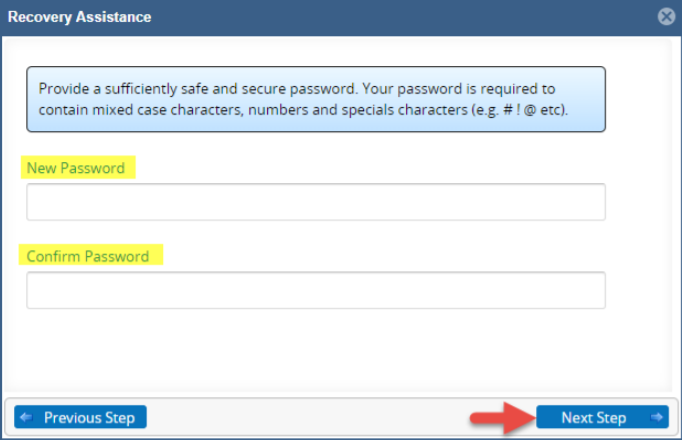Focus the New Password input field
Image resolution: width=682 pixels, height=440 pixels.
(x=316, y=202)
